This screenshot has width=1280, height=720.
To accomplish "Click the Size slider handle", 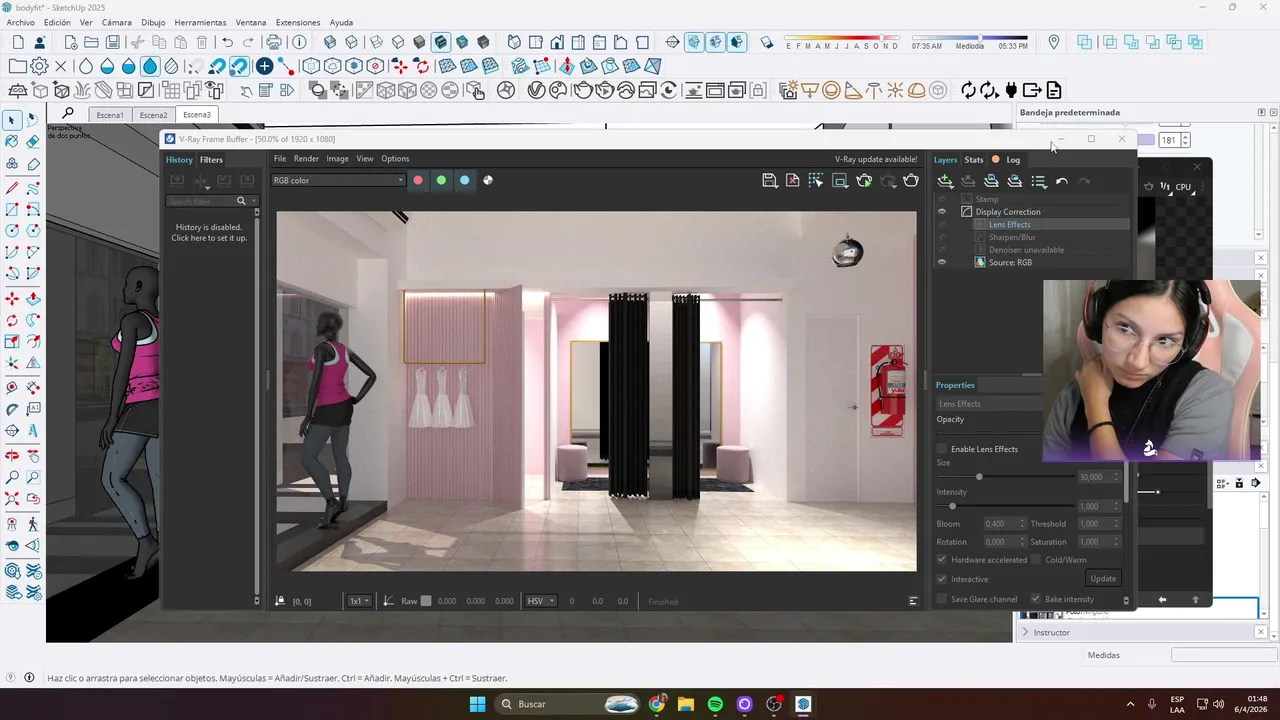I will pos(979,477).
